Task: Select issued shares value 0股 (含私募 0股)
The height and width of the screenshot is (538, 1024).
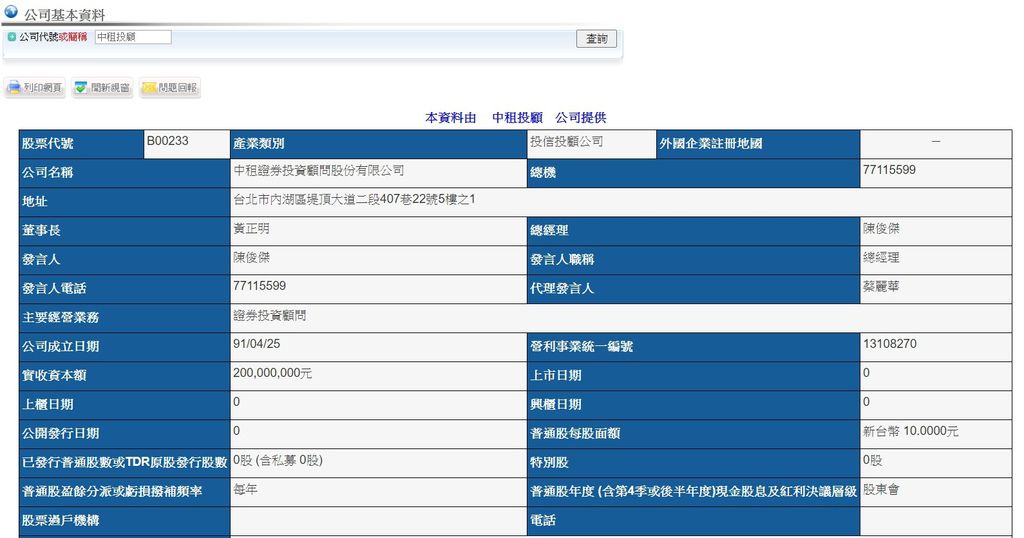Action: coord(278,460)
